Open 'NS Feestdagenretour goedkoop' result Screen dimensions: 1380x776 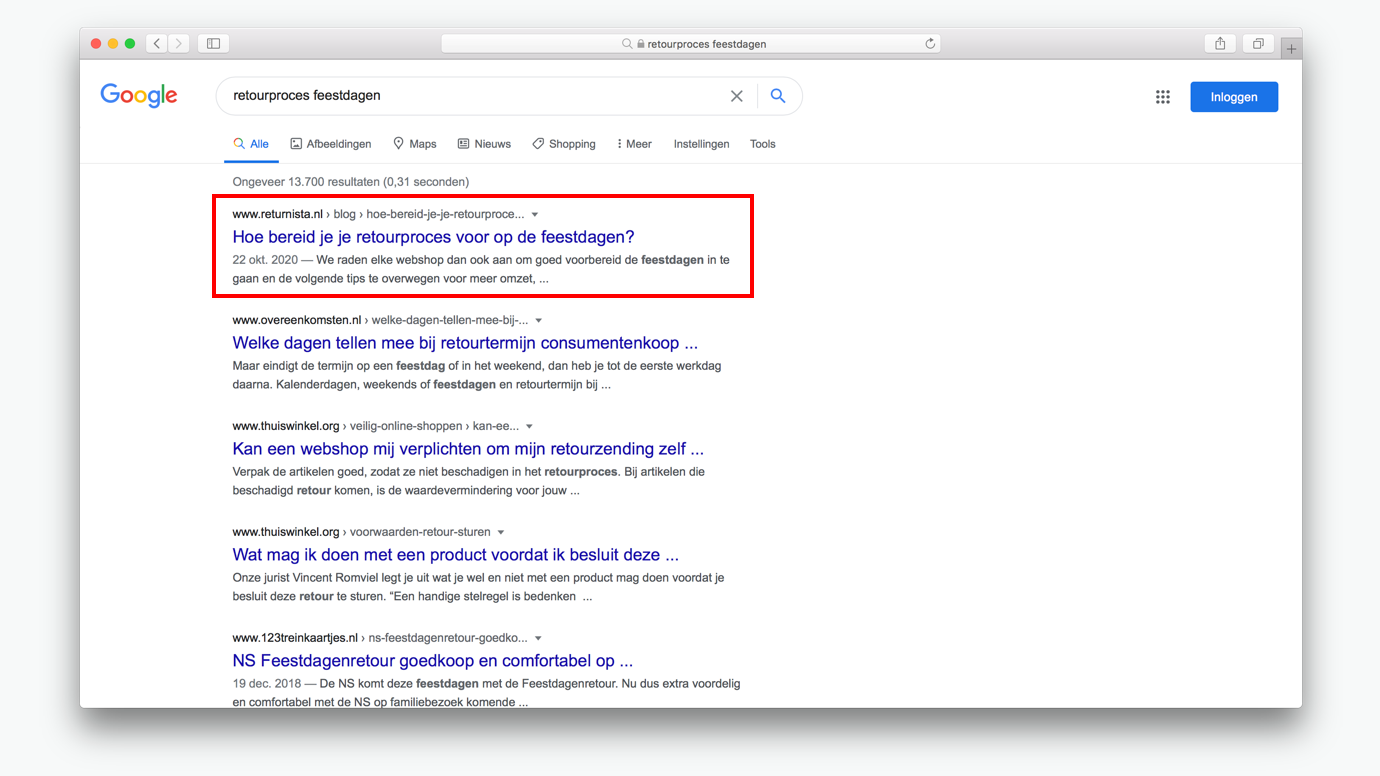(432, 661)
